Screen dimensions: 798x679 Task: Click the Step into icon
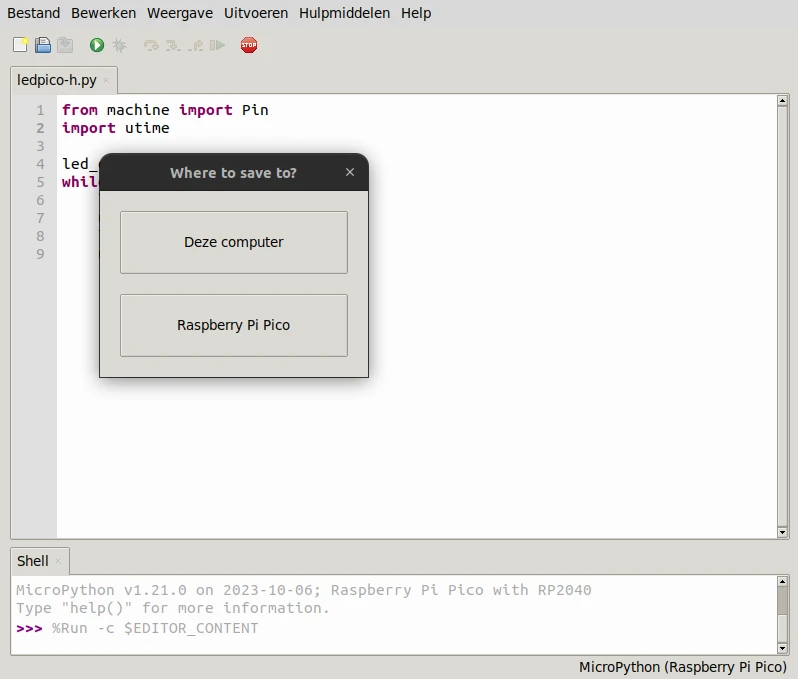point(173,45)
